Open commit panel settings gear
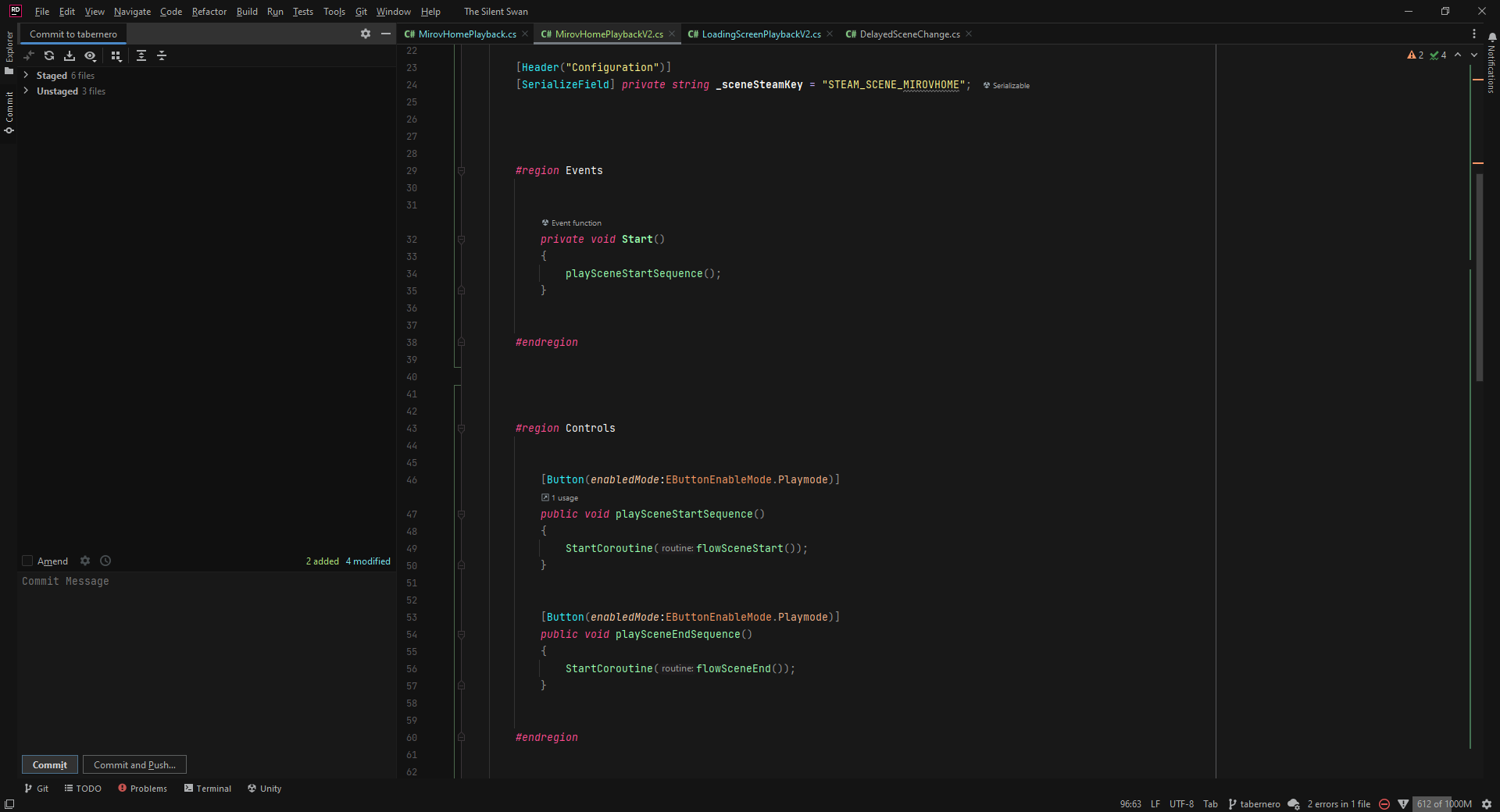1500x812 pixels. 366,34
